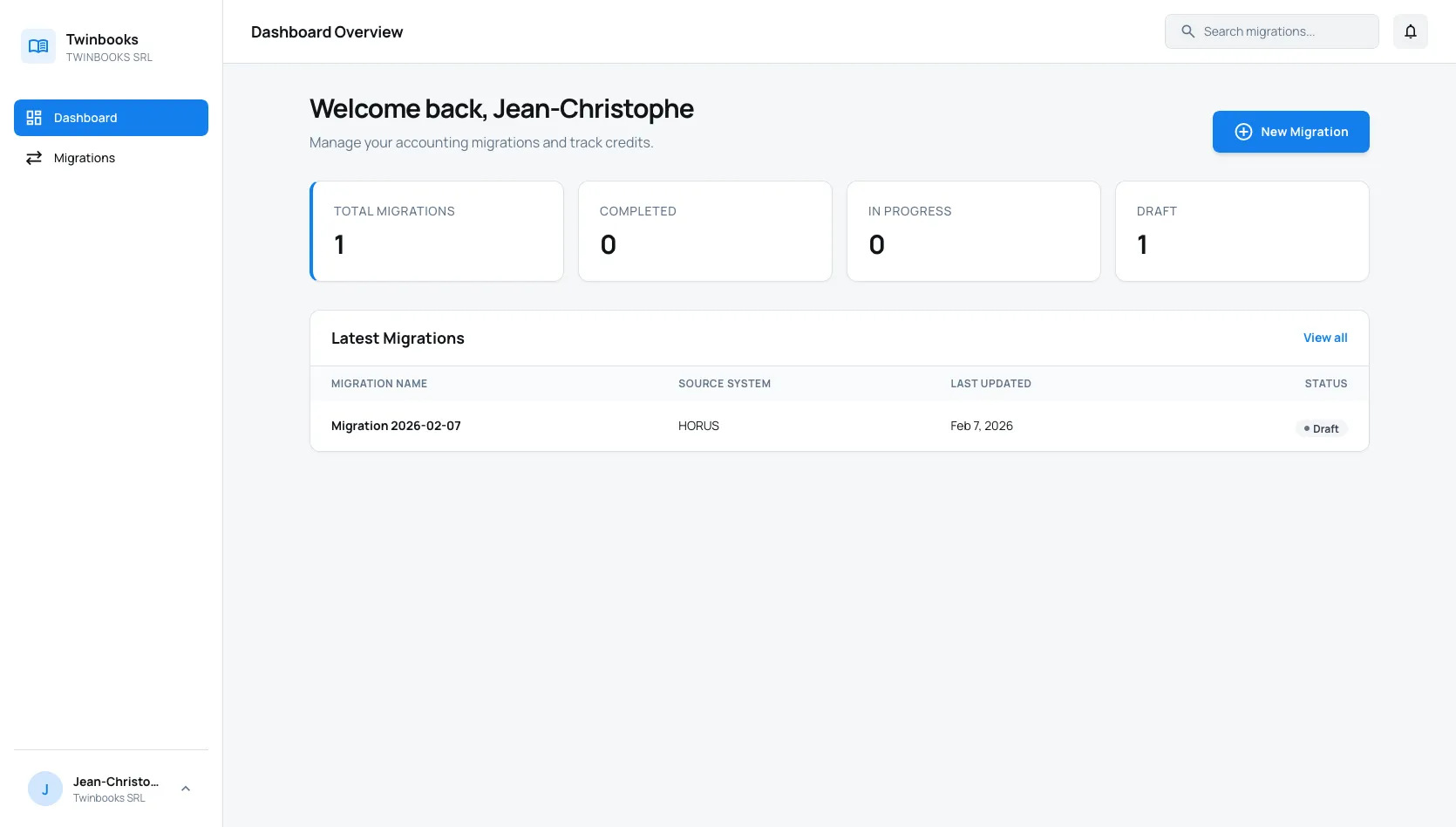Open View all migrations link
Image resolution: width=1456 pixels, height=827 pixels.
point(1325,338)
